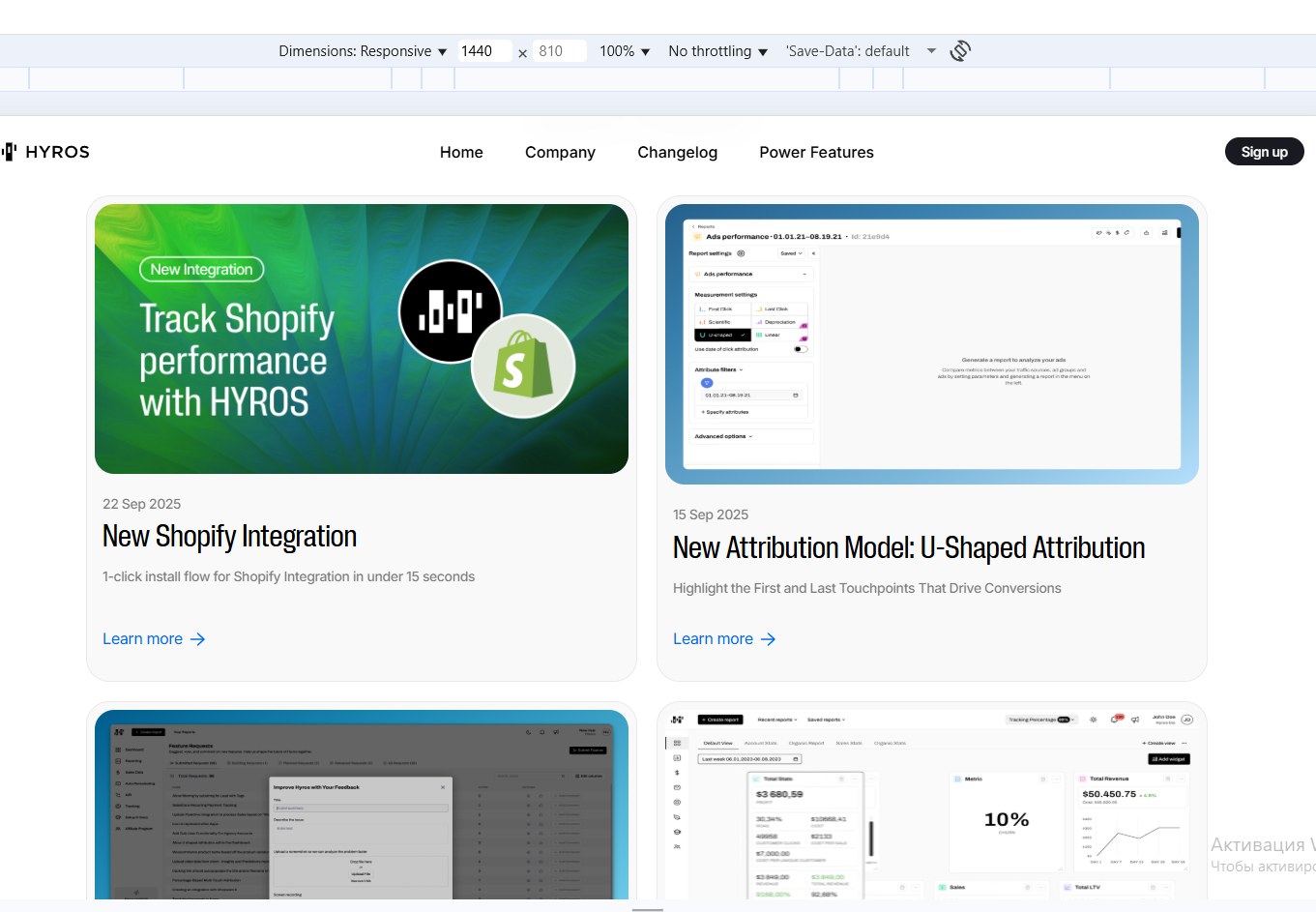Open the 'Save-Data': default dropdown
The image size is (1316, 912).
tap(861, 51)
